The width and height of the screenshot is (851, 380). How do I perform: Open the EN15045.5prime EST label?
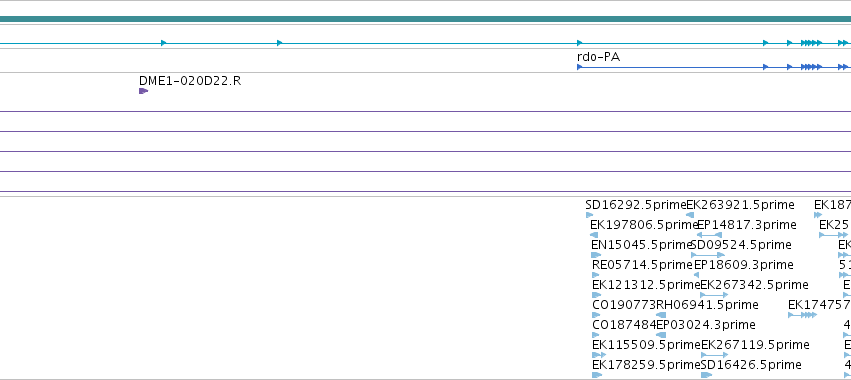coord(642,245)
